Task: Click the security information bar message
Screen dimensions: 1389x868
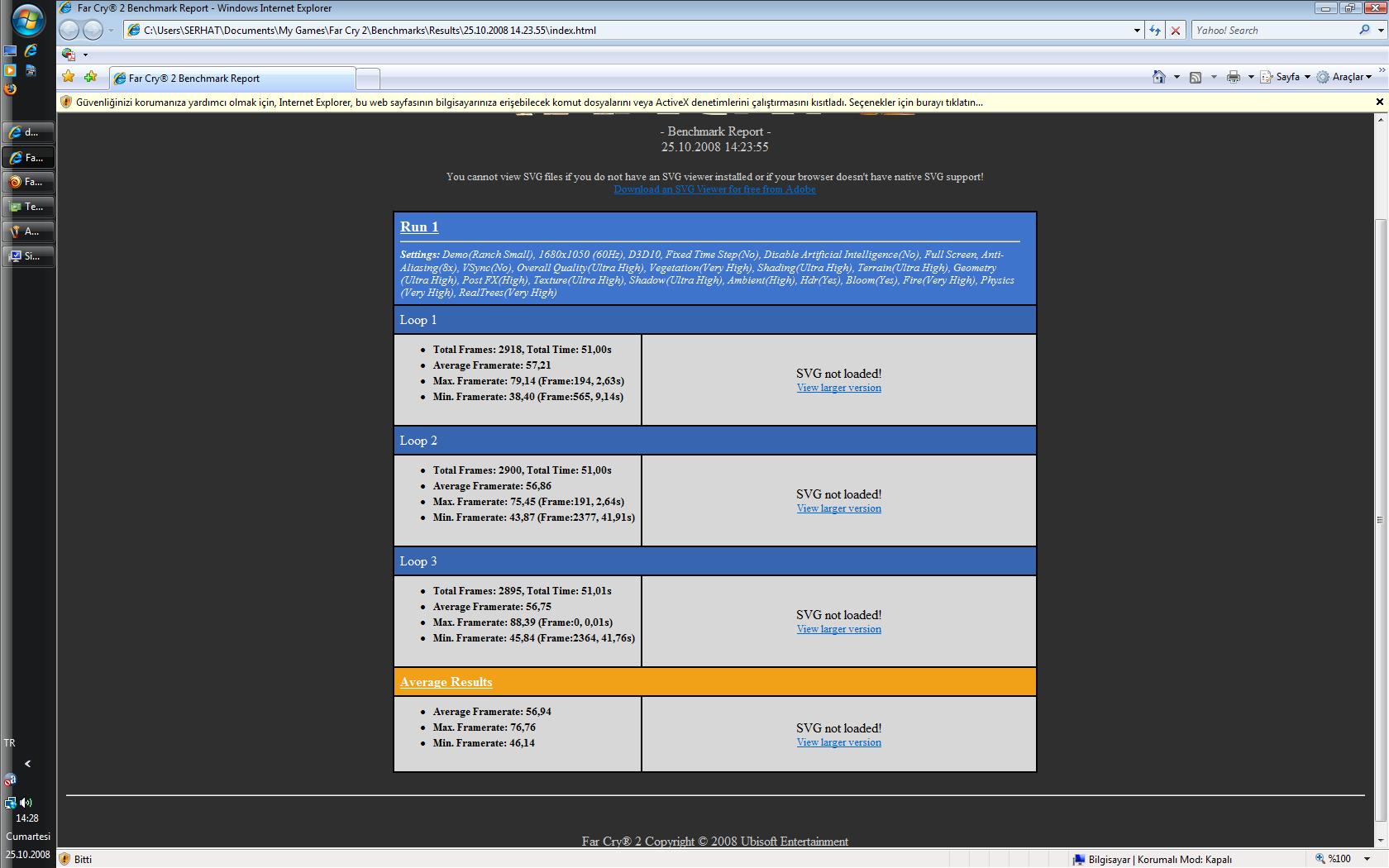Action: 529,103
